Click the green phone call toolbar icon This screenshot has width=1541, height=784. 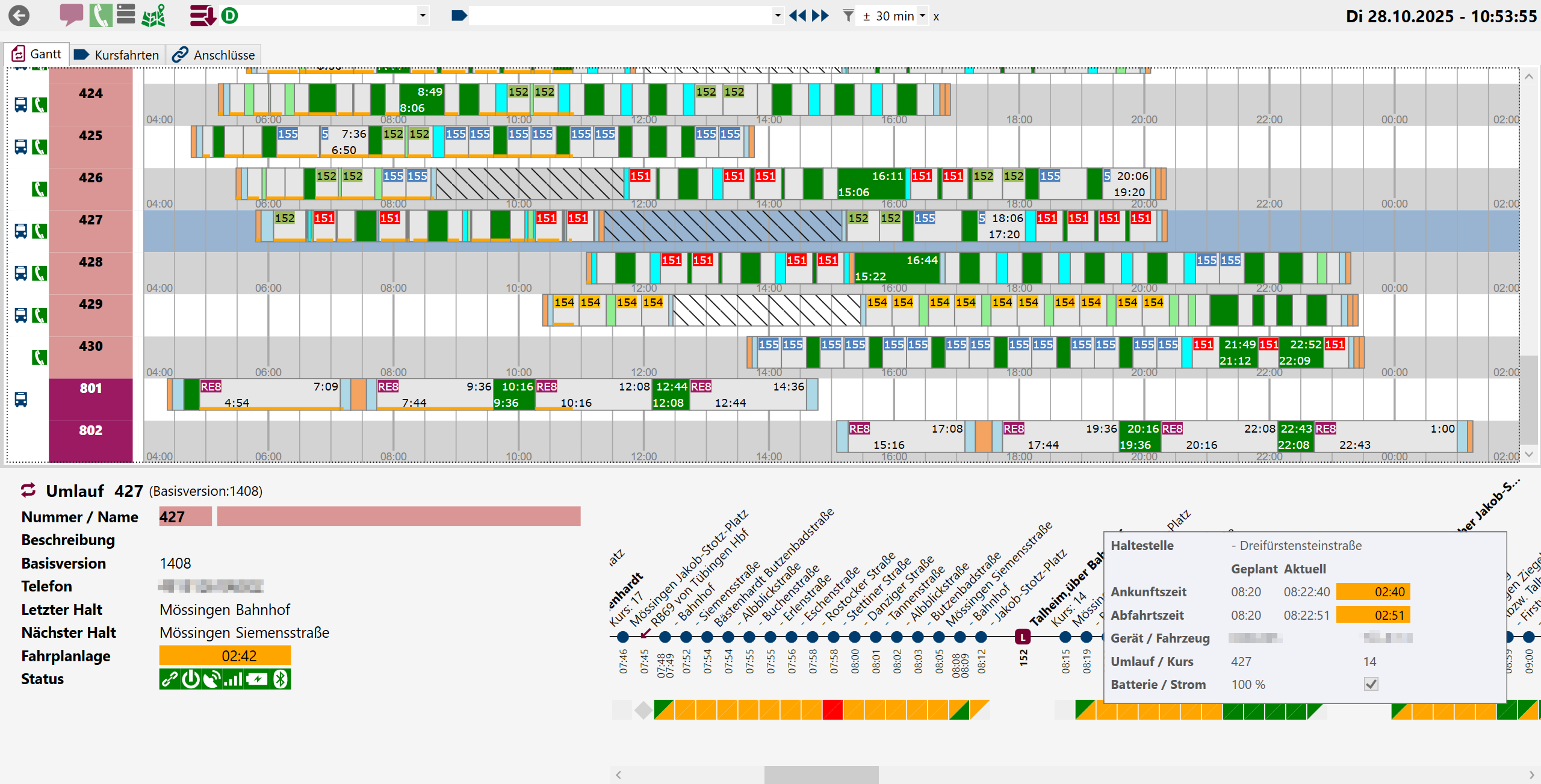[x=100, y=15]
